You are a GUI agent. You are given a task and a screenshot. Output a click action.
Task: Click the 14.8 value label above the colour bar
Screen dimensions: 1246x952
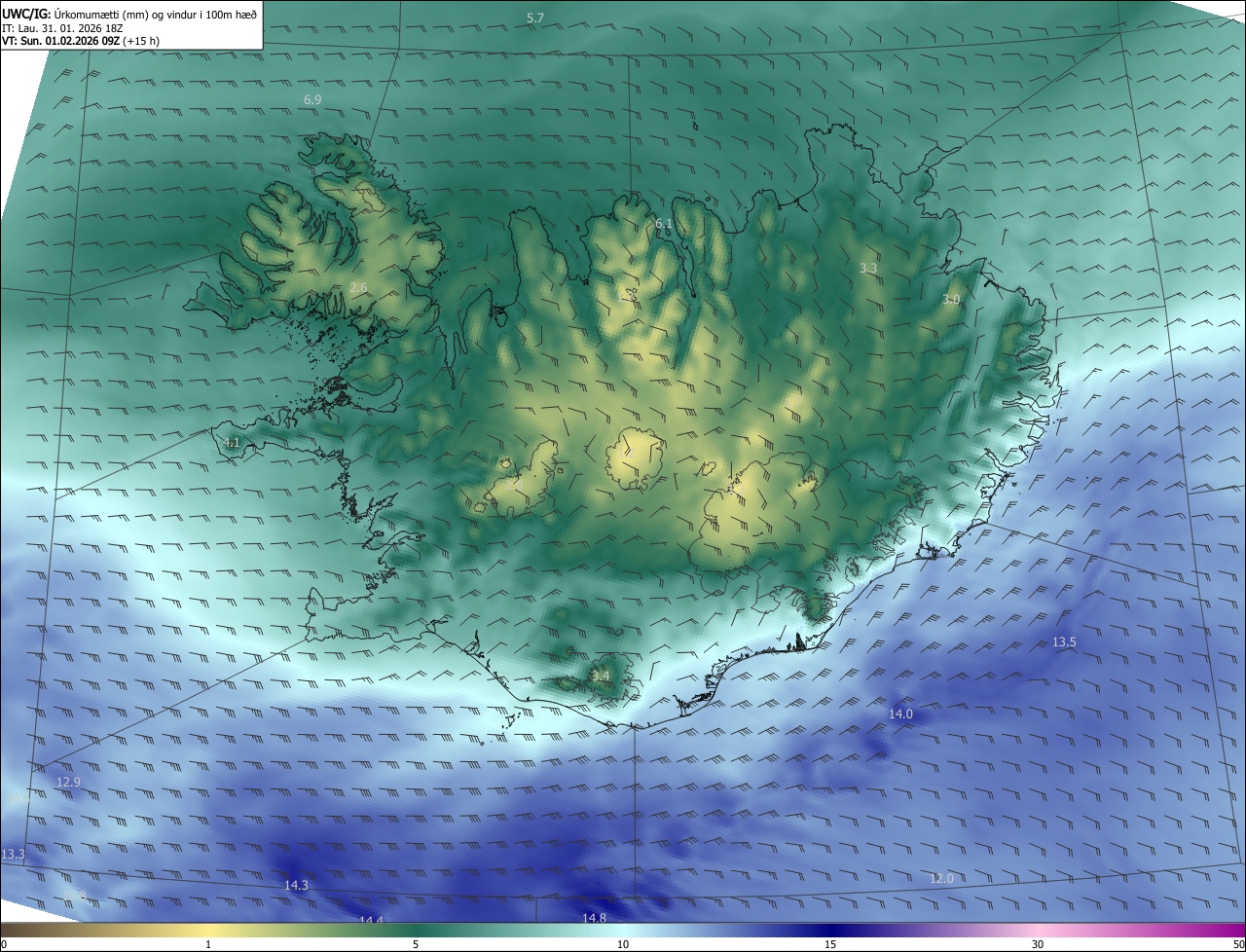pyautogui.click(x=594, y=918)
